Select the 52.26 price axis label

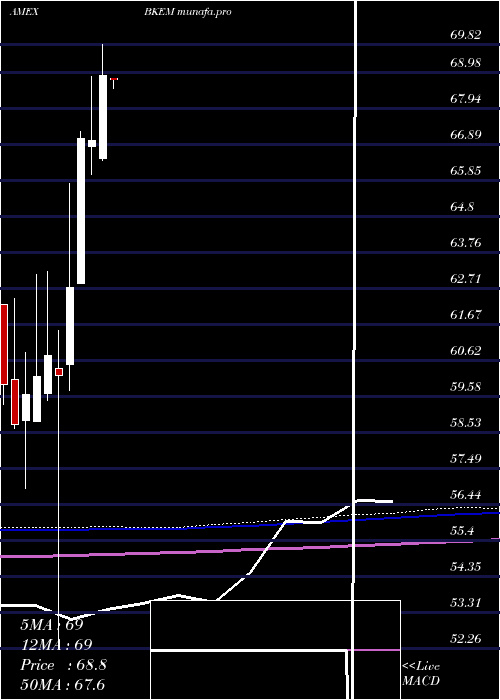point(466,639)
